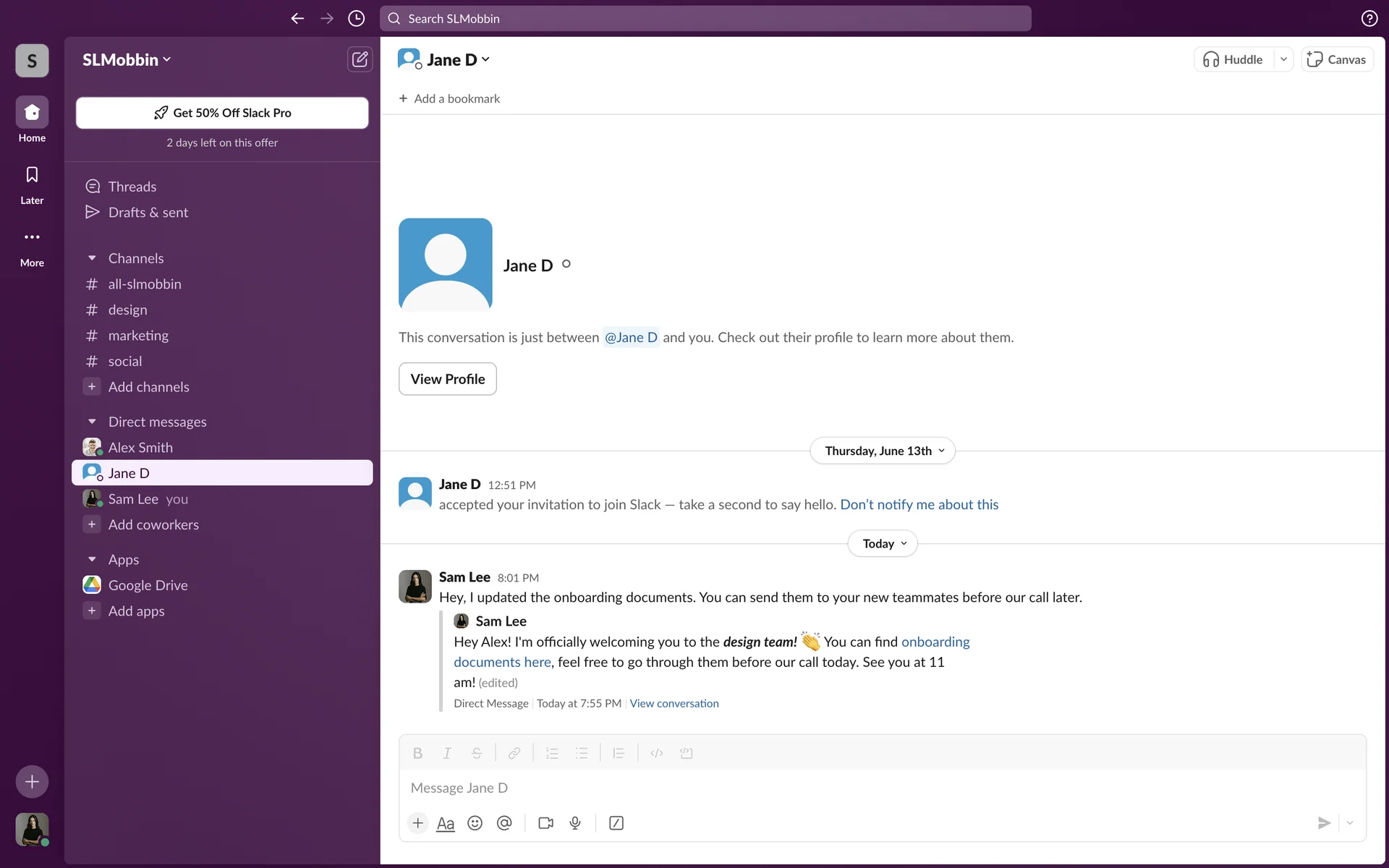Open the Huddle options dropdown arrow

pyautogui.click(x=1283, y=59)
